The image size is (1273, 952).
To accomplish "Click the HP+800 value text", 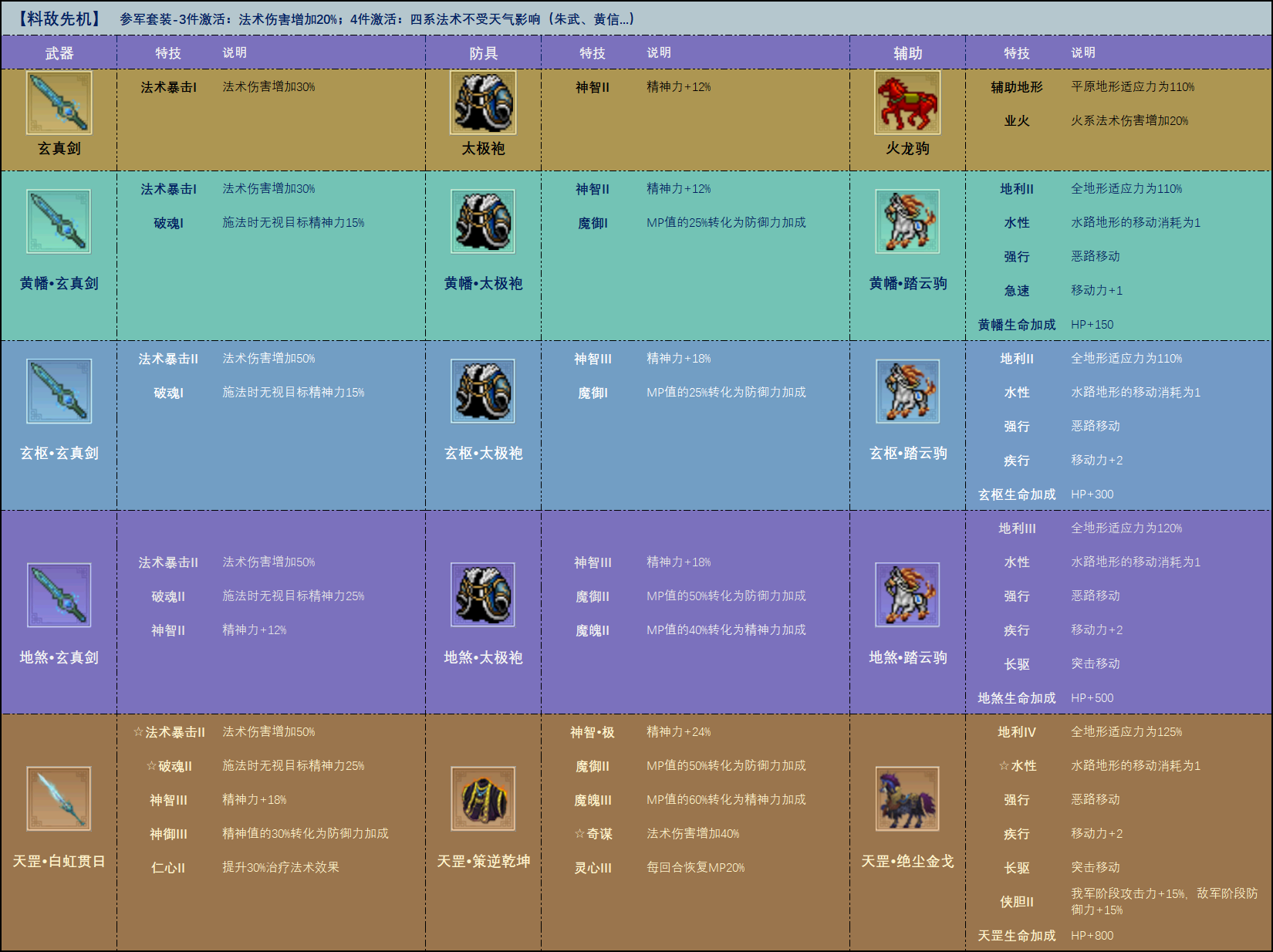I will pyautogui.click(x=1092, y=936).
